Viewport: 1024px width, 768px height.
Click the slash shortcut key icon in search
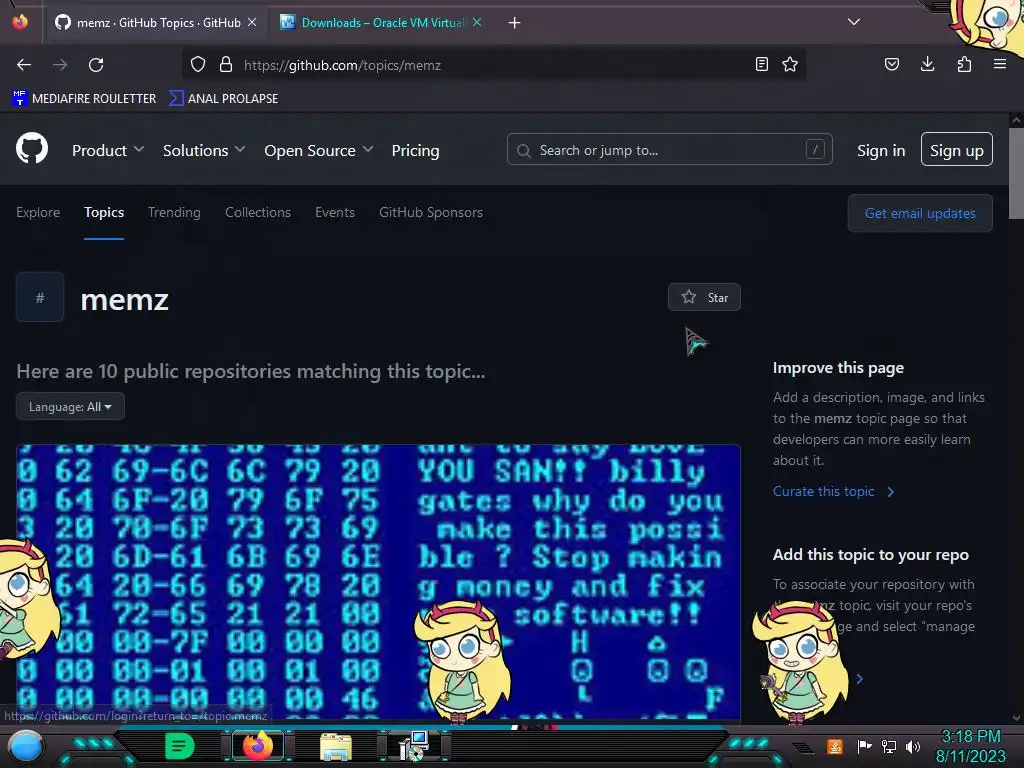coord(815,150)
